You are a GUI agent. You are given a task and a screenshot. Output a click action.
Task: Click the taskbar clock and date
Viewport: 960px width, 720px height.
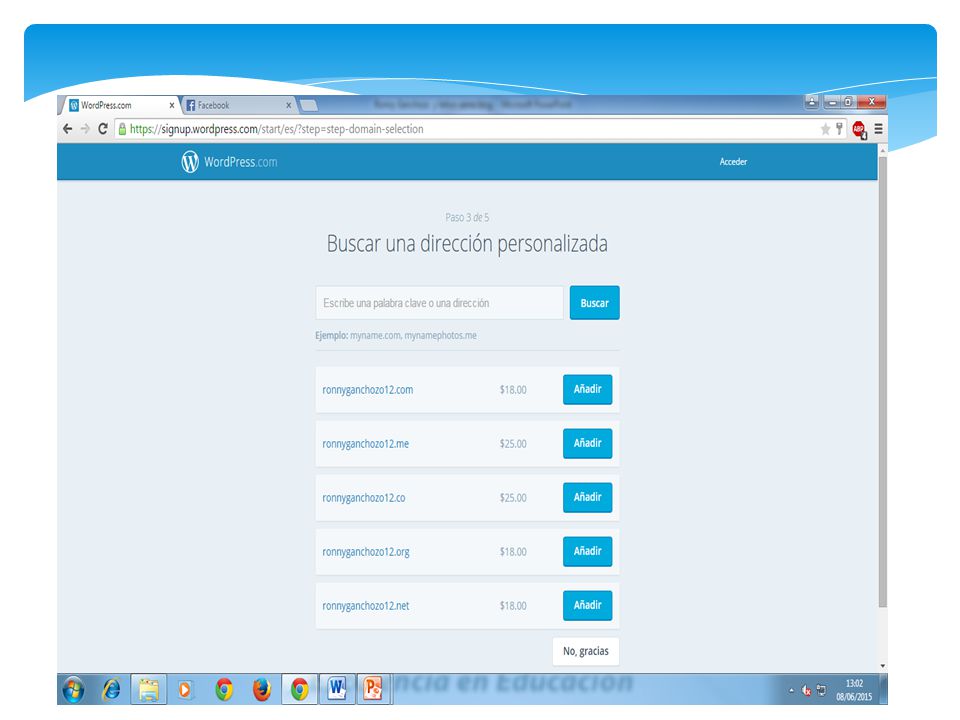coord(854,690)
